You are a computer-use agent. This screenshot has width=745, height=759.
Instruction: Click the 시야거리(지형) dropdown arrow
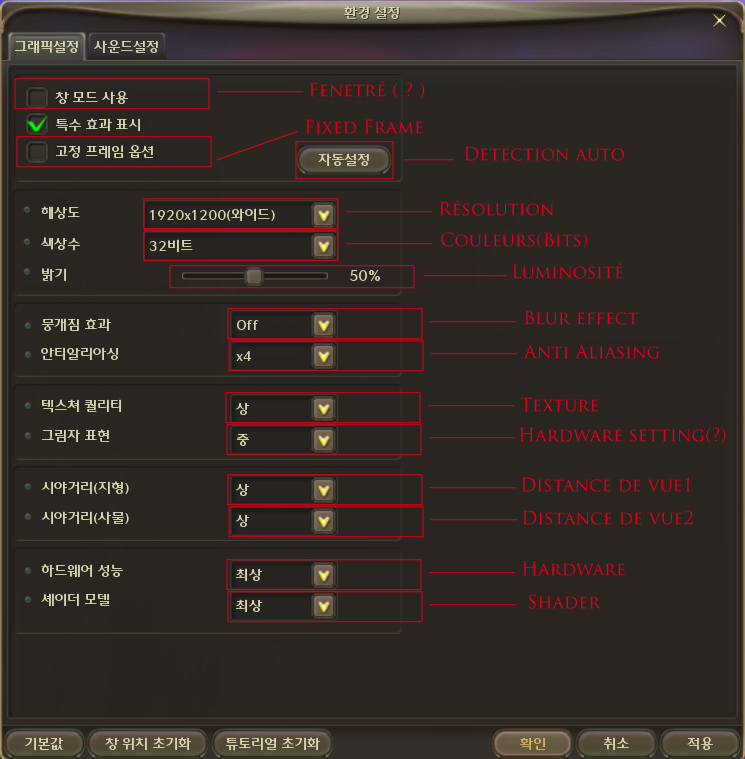[x=324, y=490]
